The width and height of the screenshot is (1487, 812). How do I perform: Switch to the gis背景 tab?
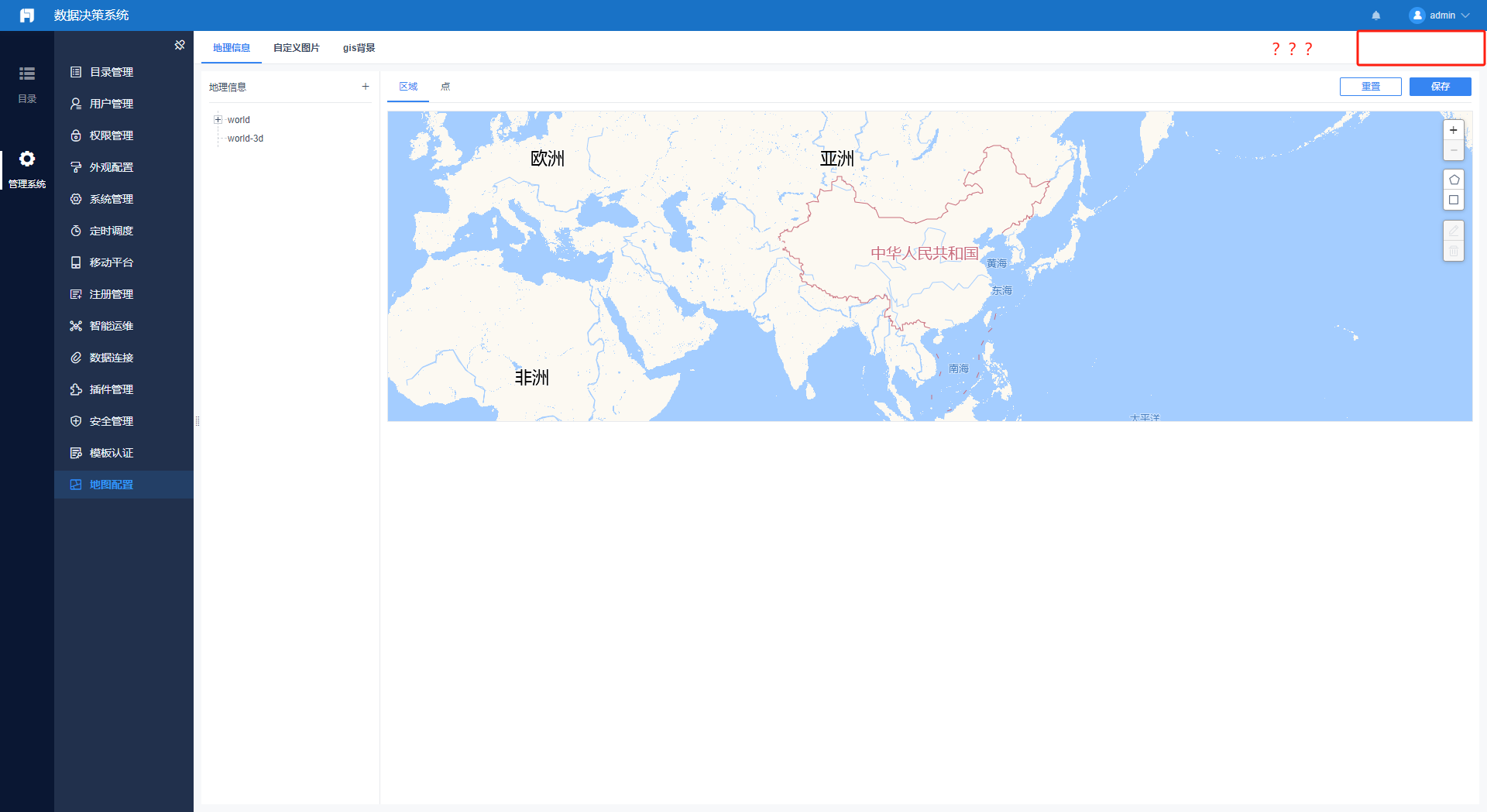pyautogui.click(x=359, y=48)
